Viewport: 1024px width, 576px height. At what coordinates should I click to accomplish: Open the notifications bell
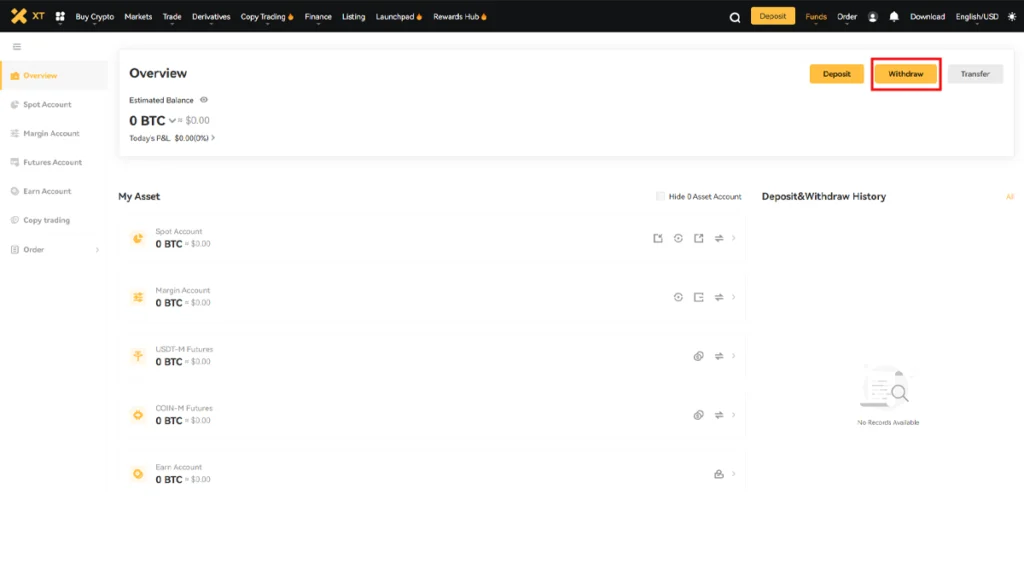[894, 16]
